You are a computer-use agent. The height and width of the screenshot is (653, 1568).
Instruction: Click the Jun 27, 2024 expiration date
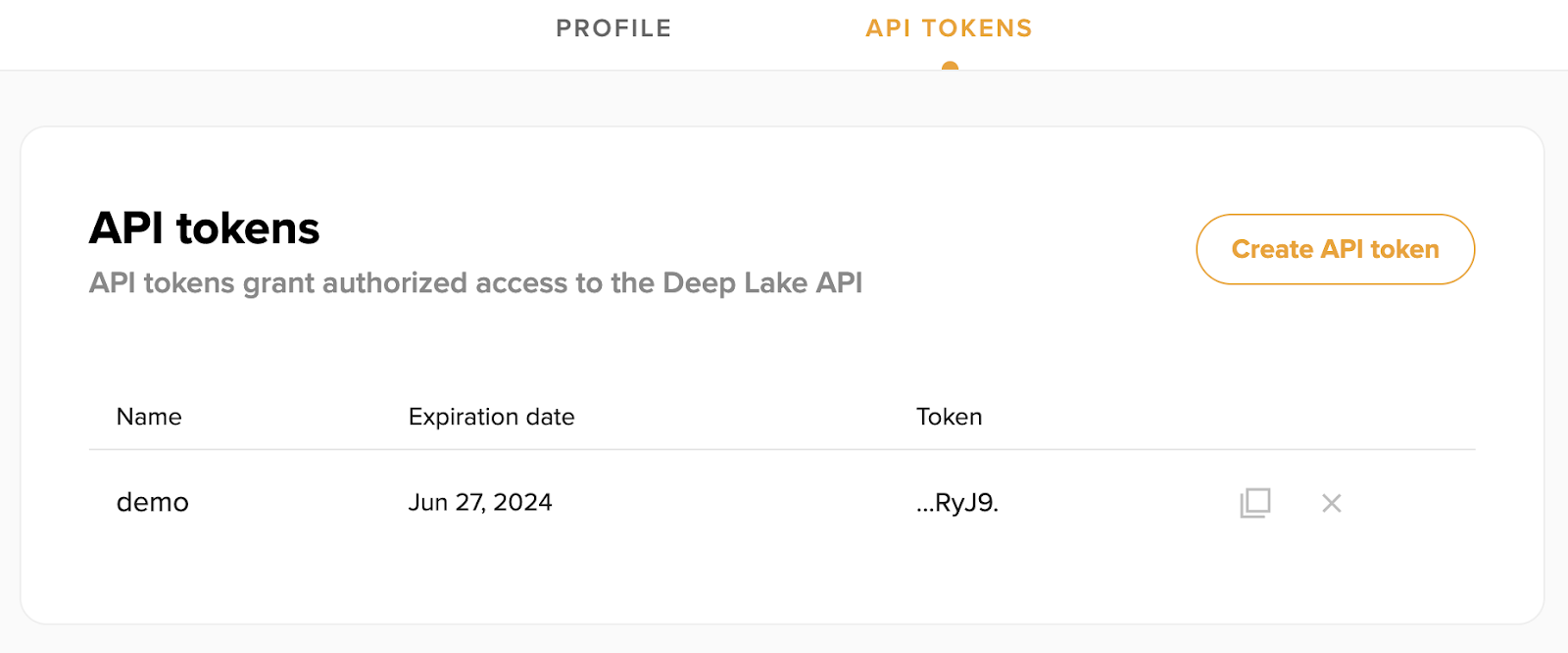pyautogui.click(x=480, y=502)
